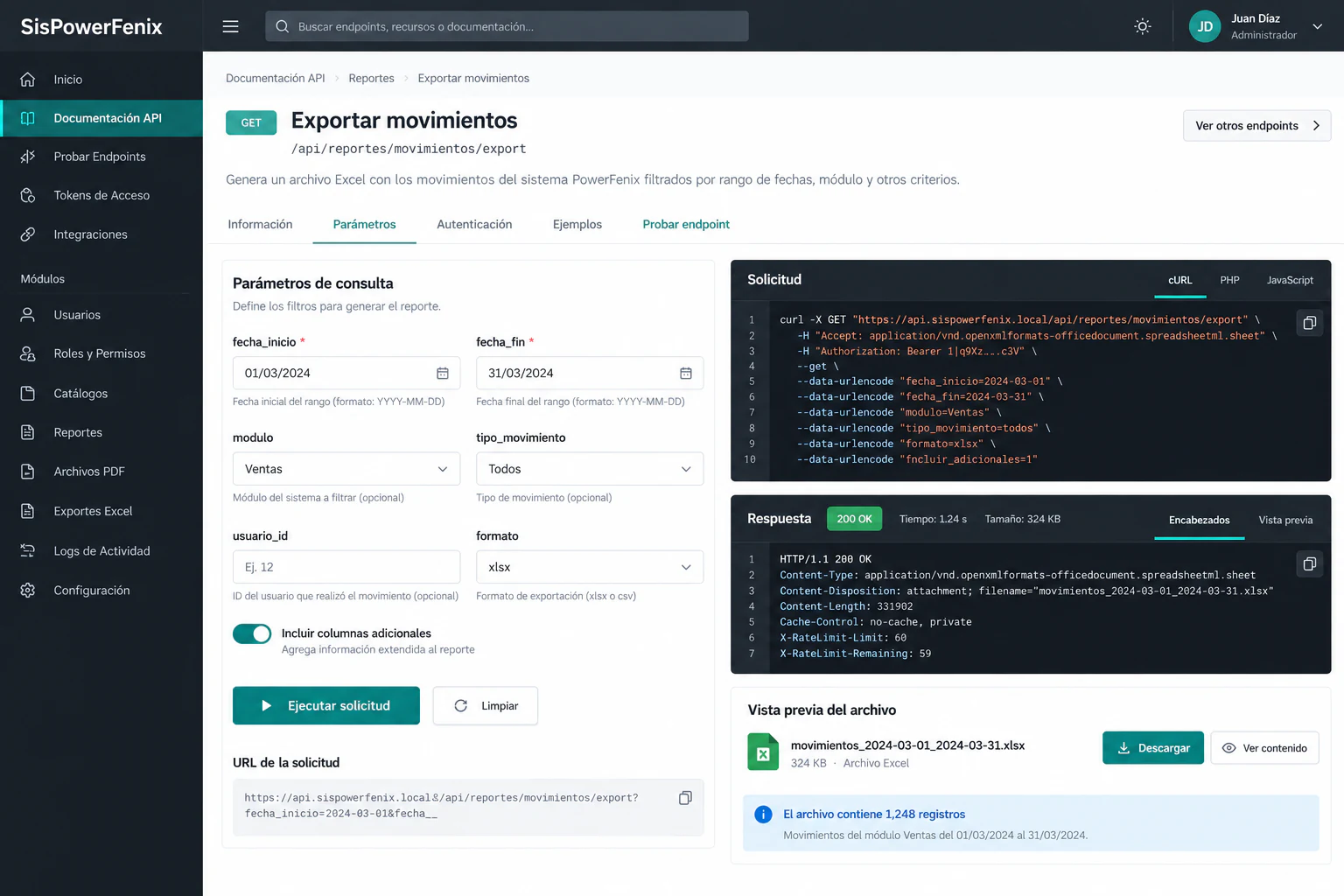
Task: Switch to the Ejemplos tab
Action: coord(577,225)
